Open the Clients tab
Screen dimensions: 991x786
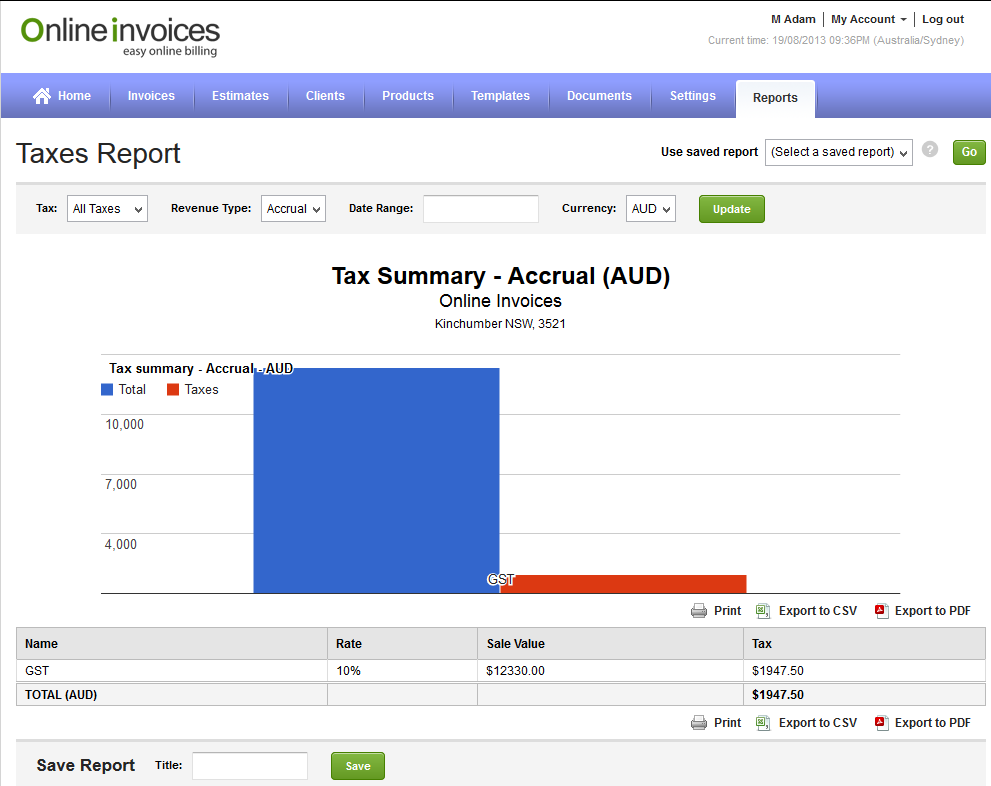tap(325, 96)
